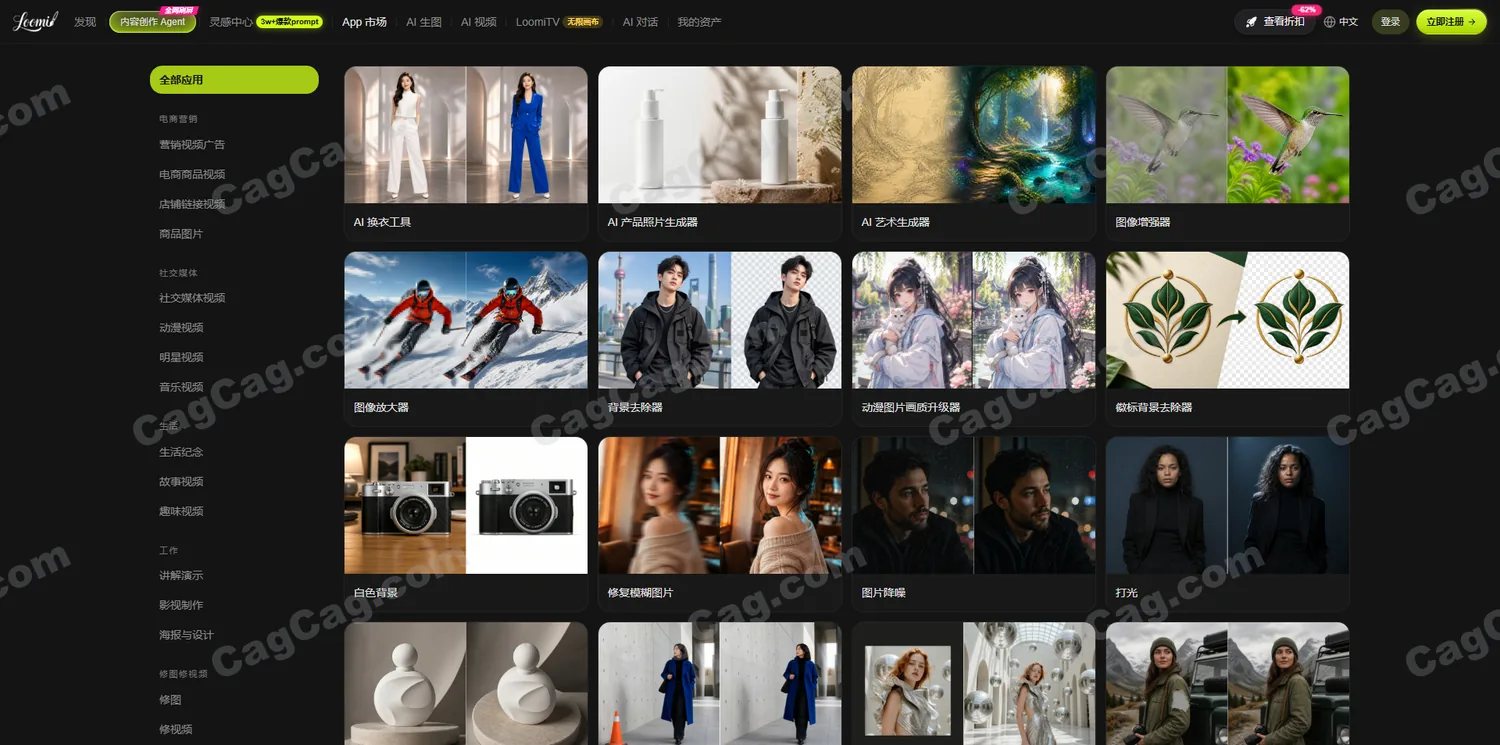Go to 灵感中心
This screenshot has height=745, width=1500.
[231, 22]
